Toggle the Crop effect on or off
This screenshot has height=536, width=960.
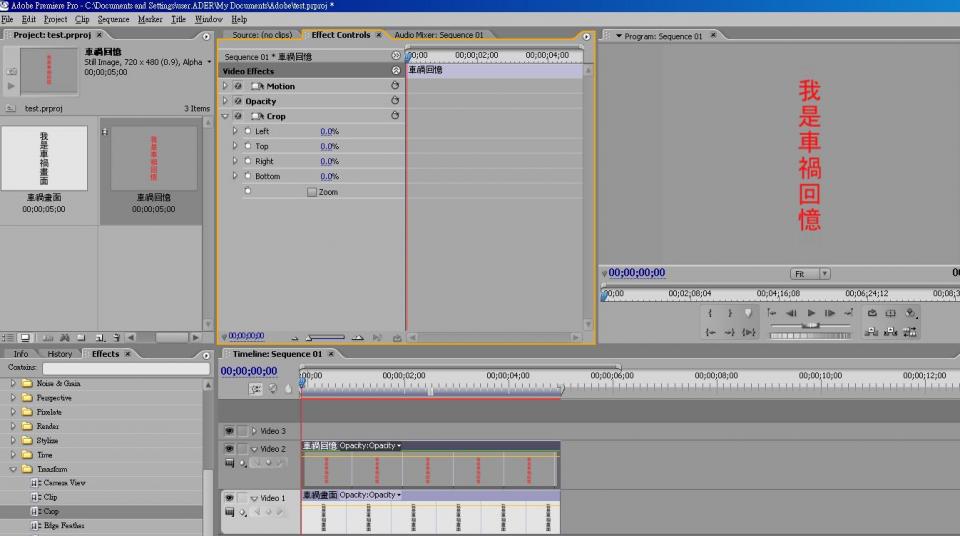pyautogui.click(x=238, y=116)
